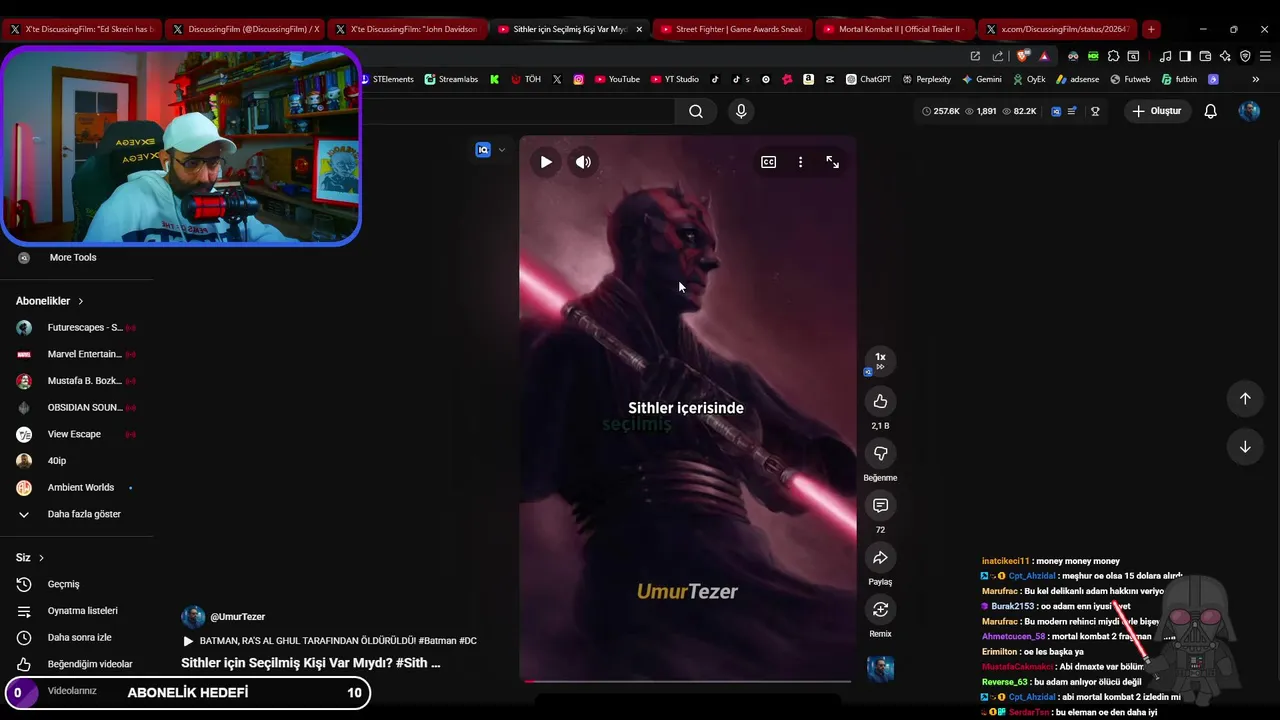Open YT Studio bookmark

[x=675, y=79]
